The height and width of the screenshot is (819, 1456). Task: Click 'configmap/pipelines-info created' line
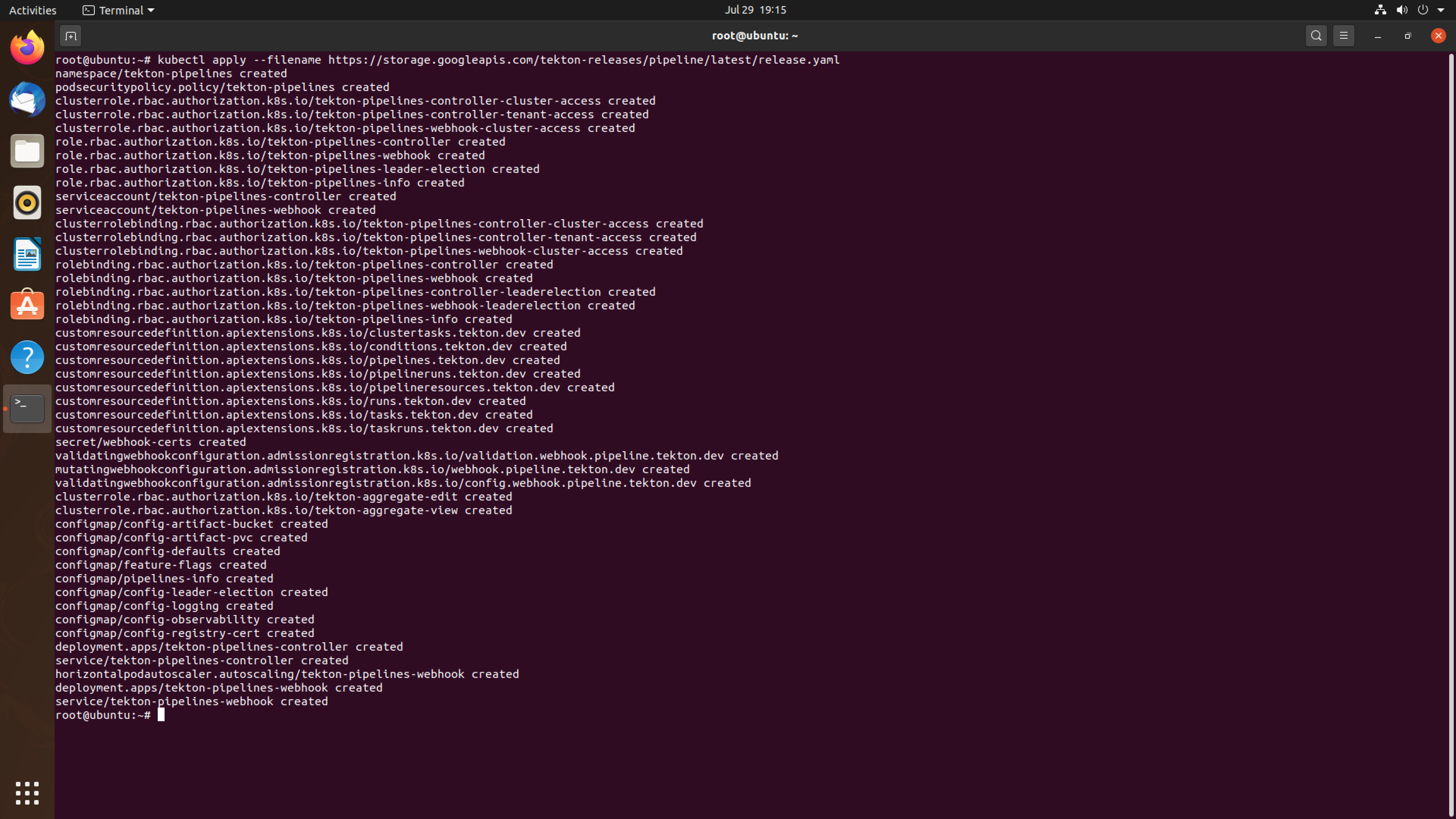click(164, 578)
